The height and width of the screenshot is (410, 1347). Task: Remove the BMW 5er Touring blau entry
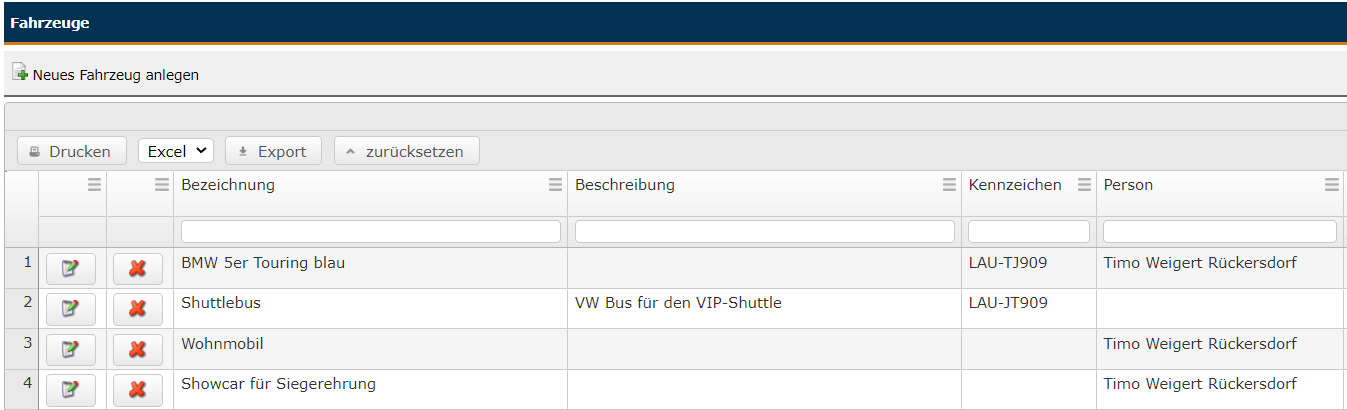click(138, 269)
